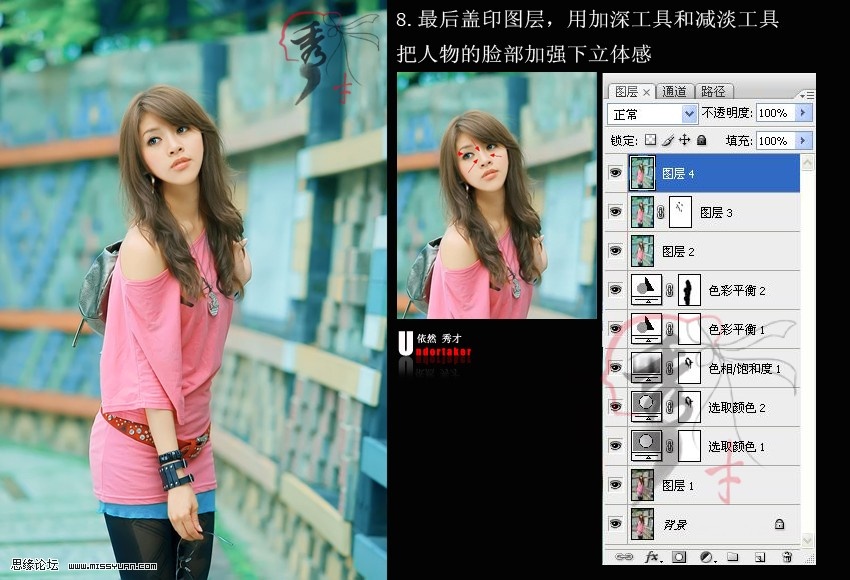Screen dimensions: 850x580
Task: Hide layer 图层 1 eye icon
Action: [615, 485]
